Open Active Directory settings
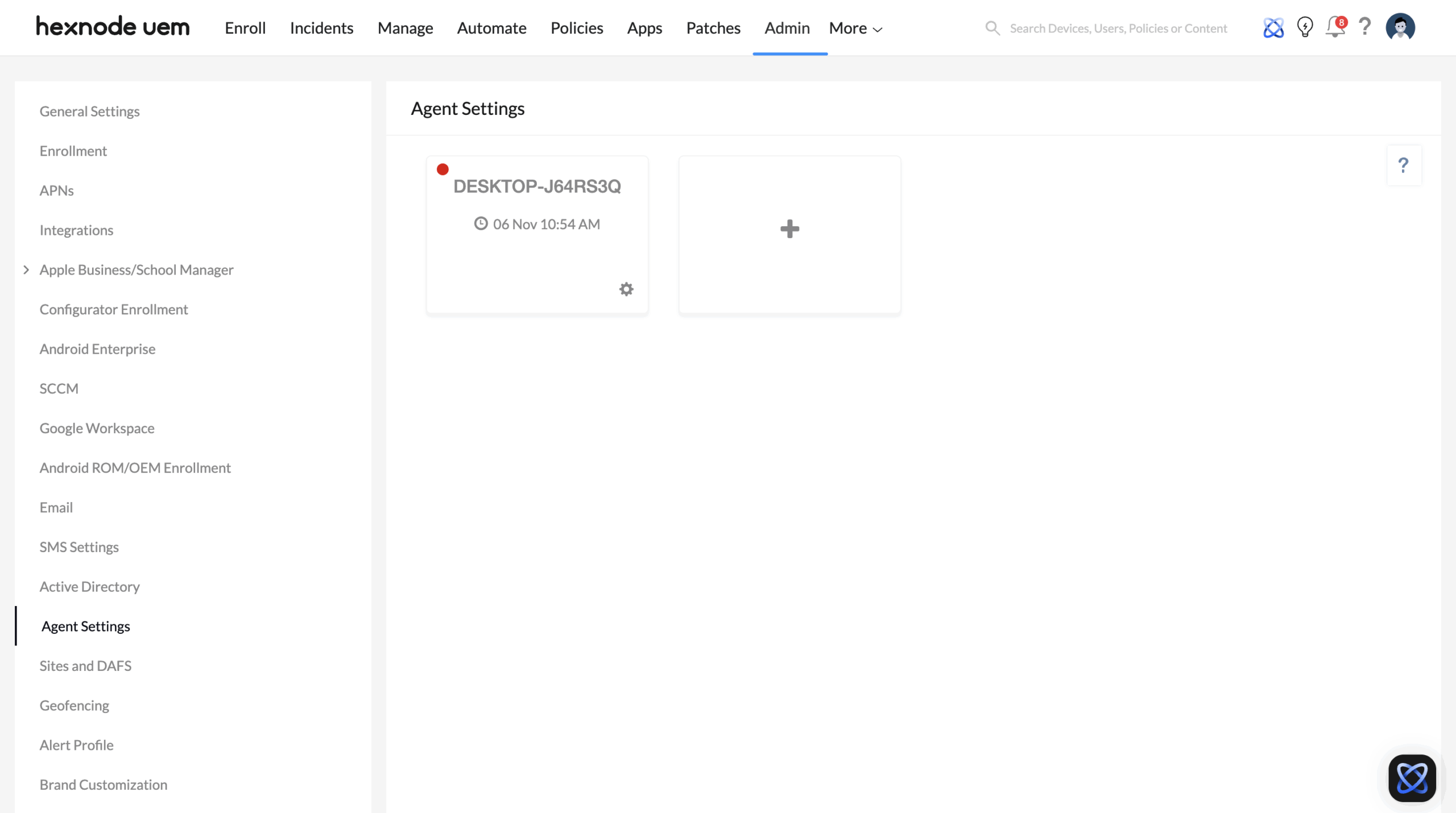The height and width of the screenshot is (813, 1456). tap(89, 586)
